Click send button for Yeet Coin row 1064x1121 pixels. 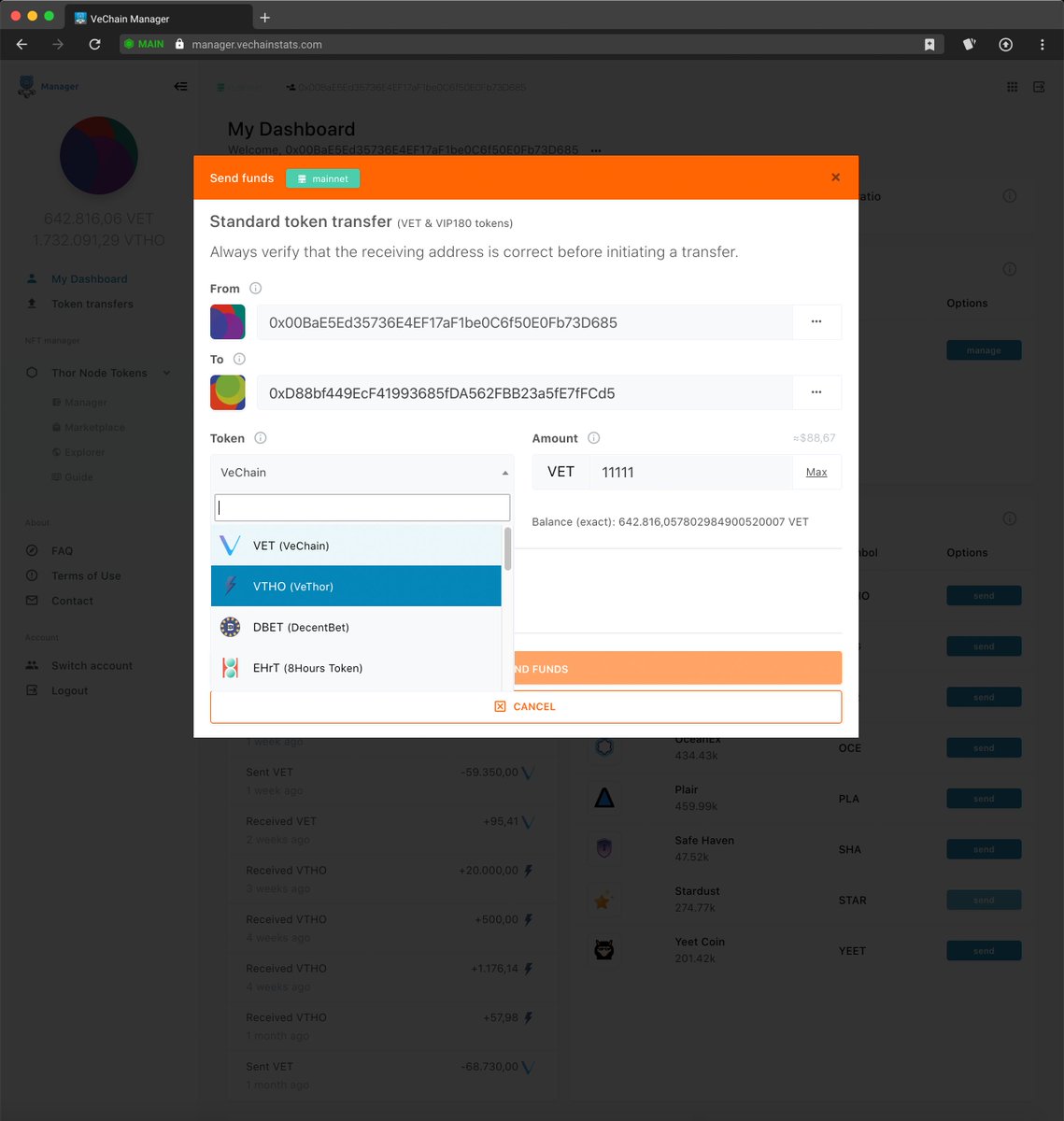coord(984,951)
